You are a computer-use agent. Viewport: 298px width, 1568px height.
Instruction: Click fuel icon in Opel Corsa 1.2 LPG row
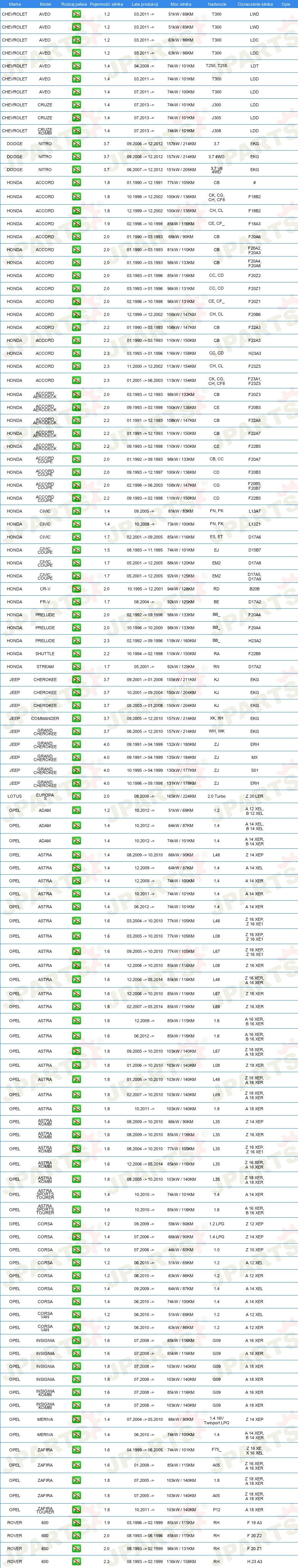coord(76,1224)
